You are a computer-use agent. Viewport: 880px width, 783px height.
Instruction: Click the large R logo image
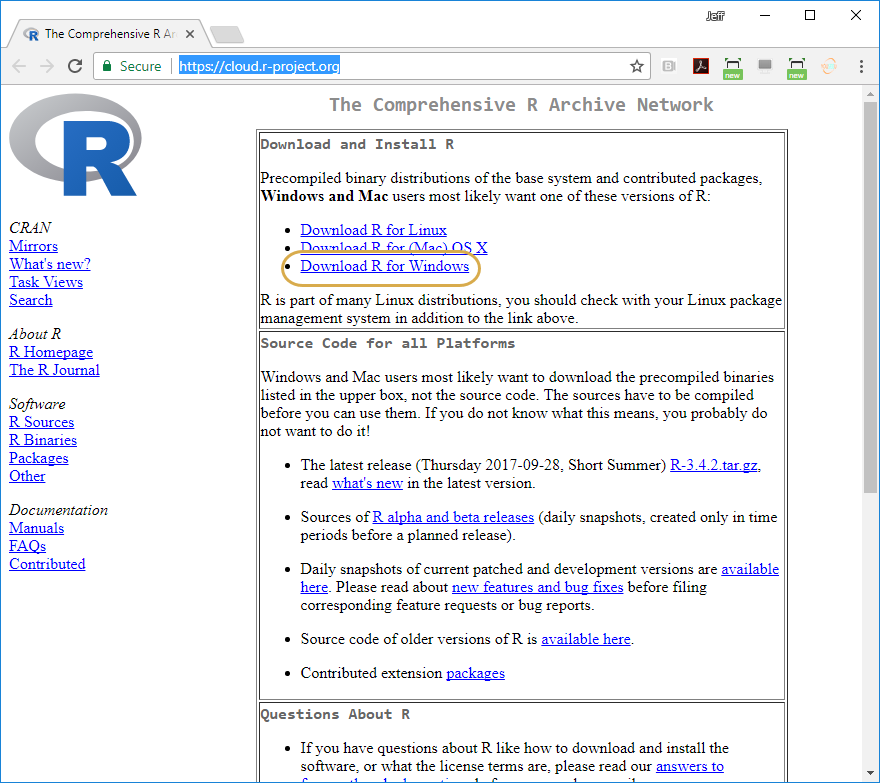(74, 146)
